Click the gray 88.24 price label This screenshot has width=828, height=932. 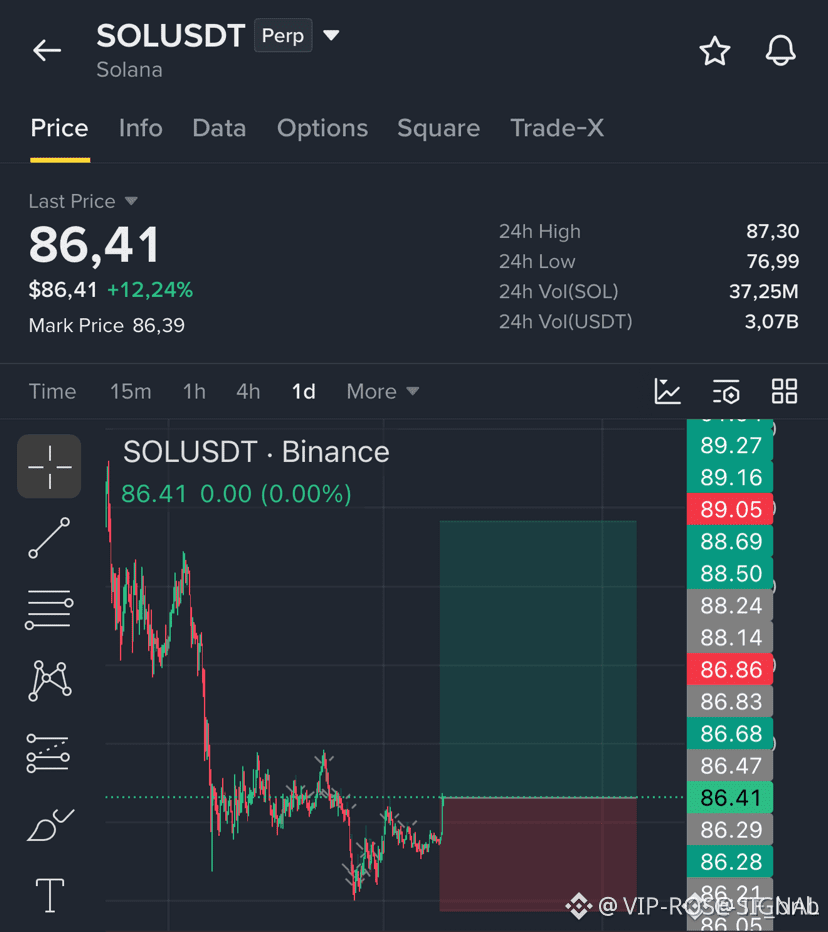pos(731,606)
